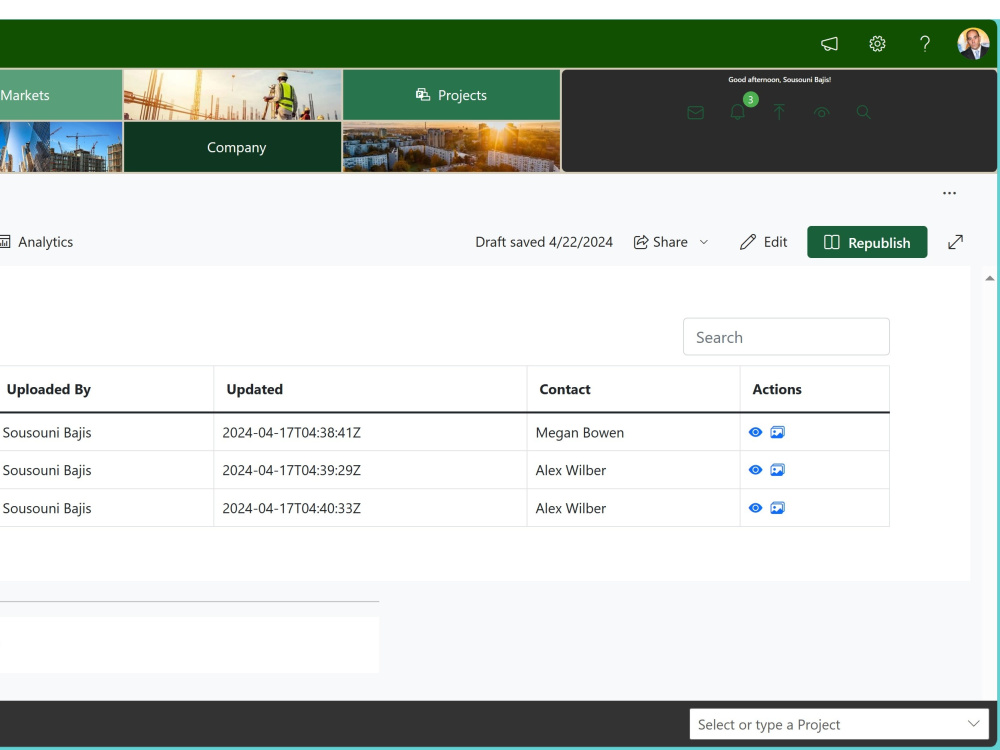This screenshot has width=1000, height=750.
Task: Open the Share dropdown
Action: click(x=671, y=241)
